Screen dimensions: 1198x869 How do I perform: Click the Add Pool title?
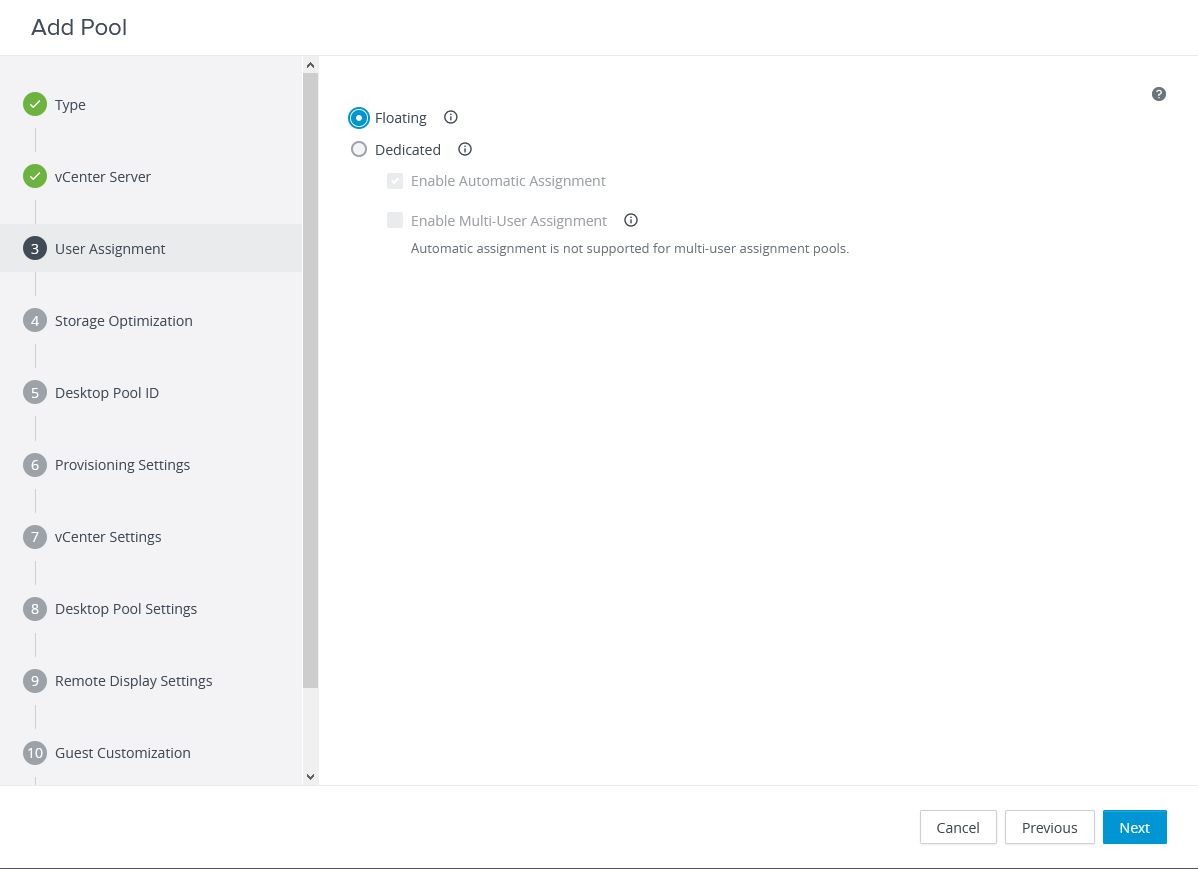pyautogui.click(x=79, y=27)
